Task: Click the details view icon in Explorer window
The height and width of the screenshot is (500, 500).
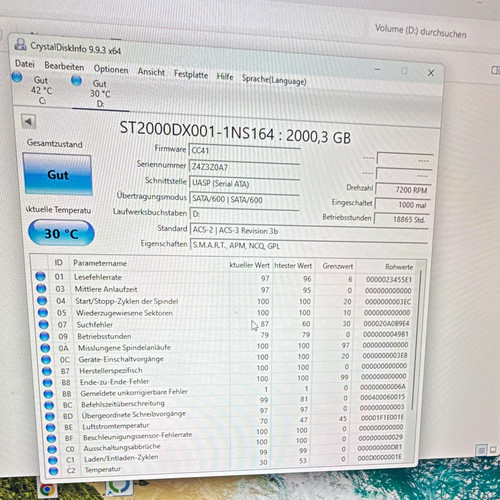Action: point(481,450)
